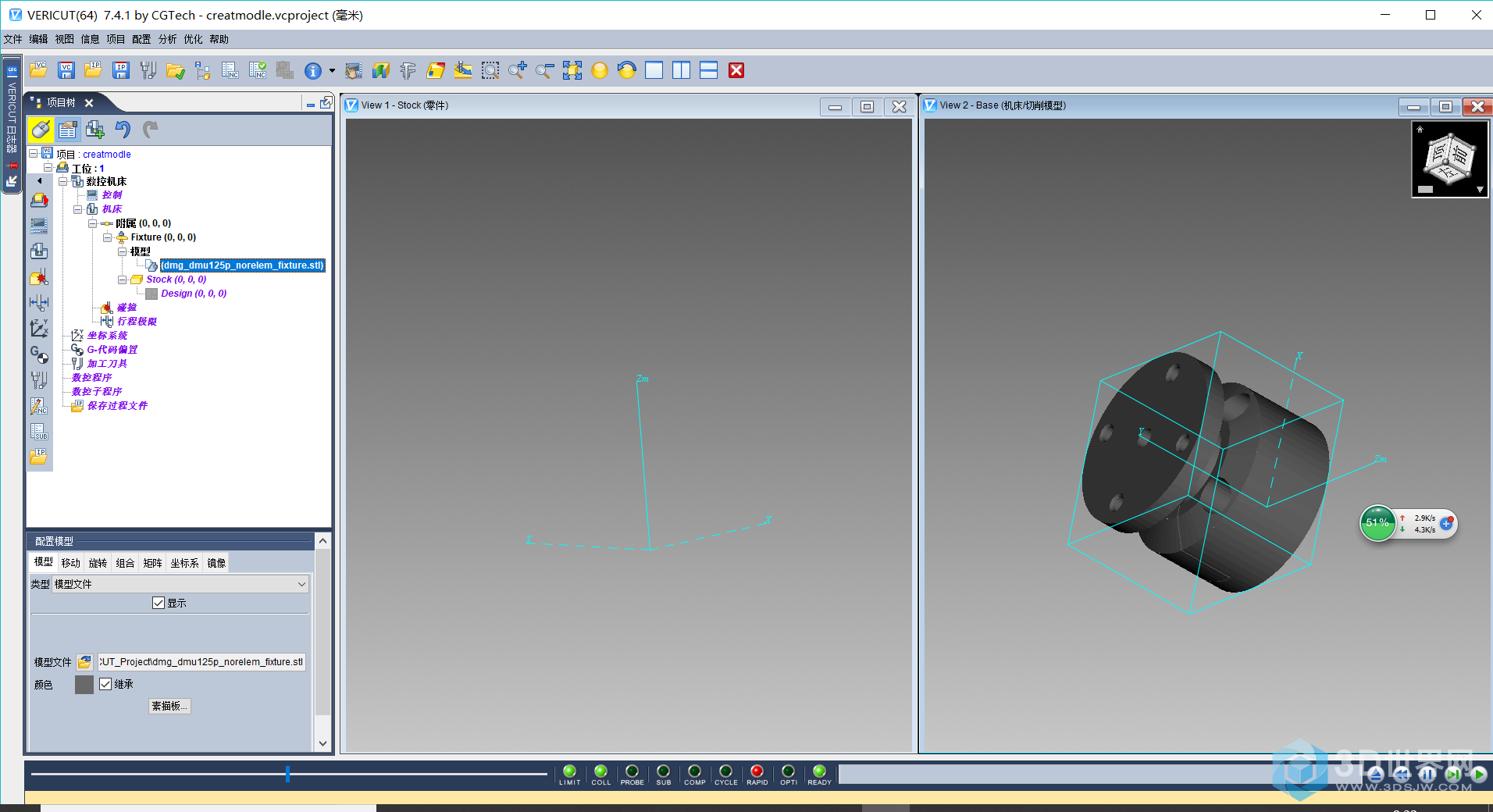
Task: Open project tree icon in top toolbar
Action: [x=203, y=71]
